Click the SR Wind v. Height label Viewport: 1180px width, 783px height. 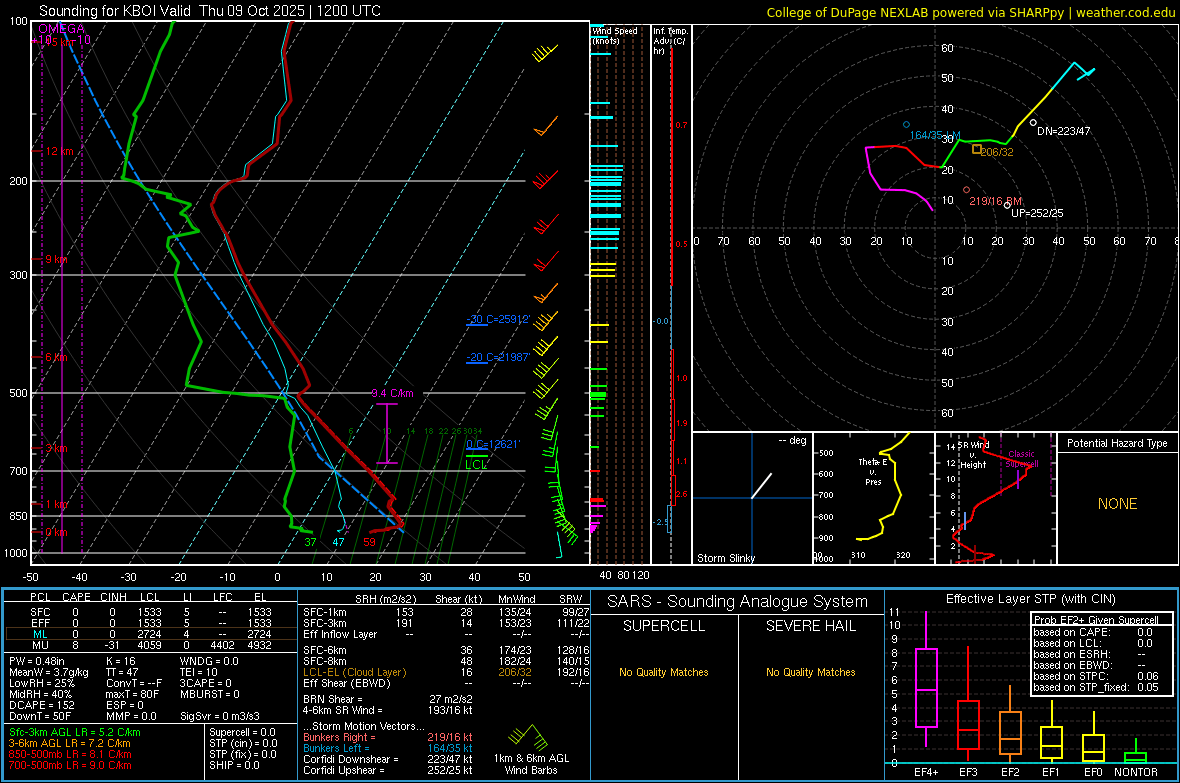pos(974,455)
